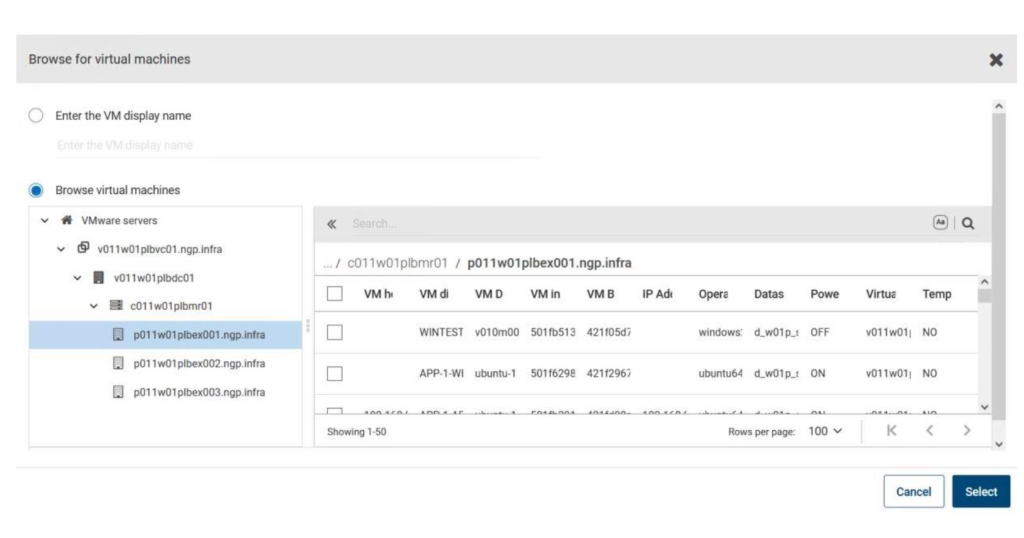This screenshot has width=1024, height=538.
Task: Click the VMware servers home icon
Action: point(67,220)
